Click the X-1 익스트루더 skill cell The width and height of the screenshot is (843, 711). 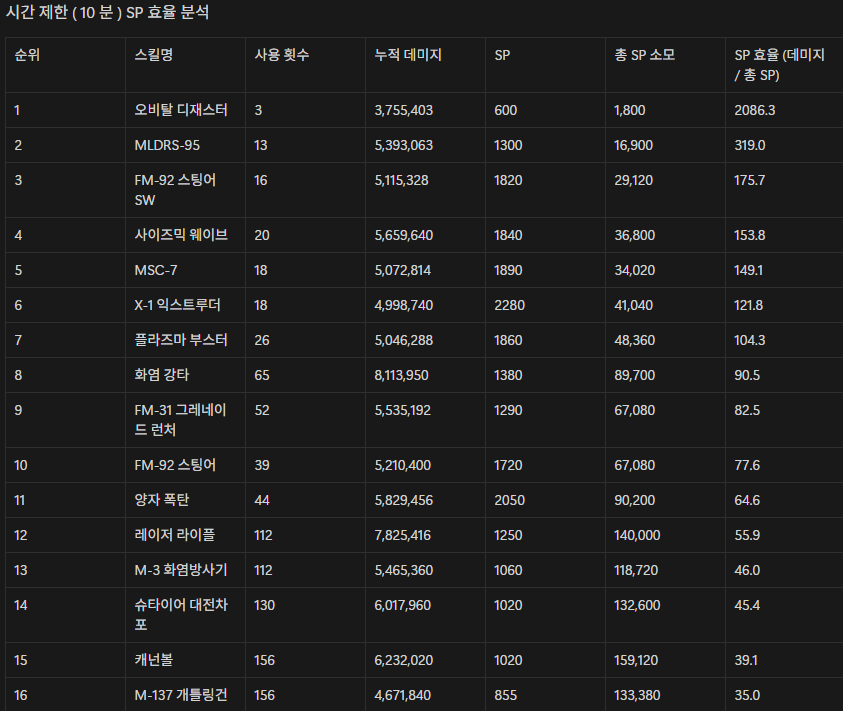click(x=178, y=305)
